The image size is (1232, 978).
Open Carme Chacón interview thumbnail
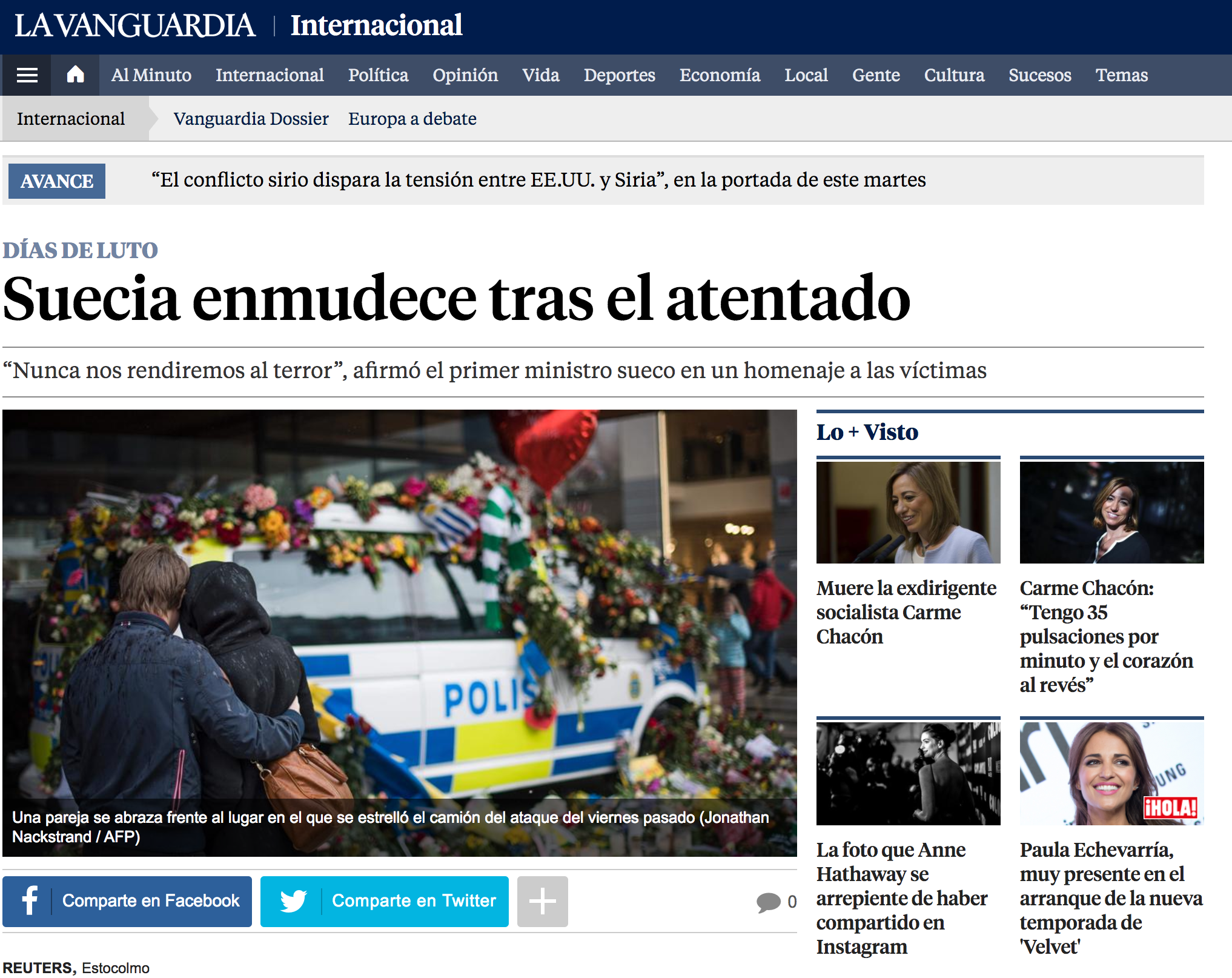(1112, 513)
